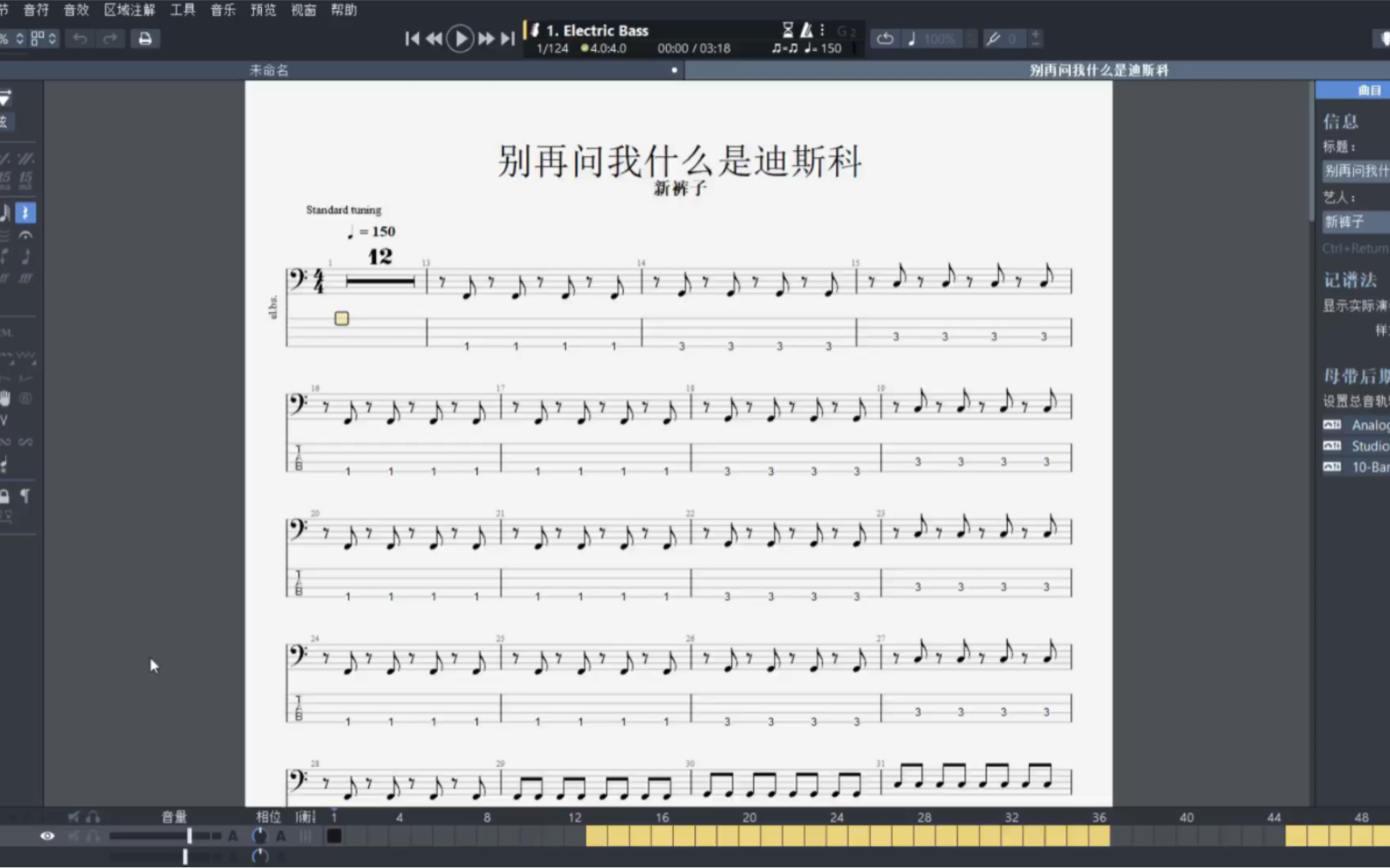Toggle the count-in hourglass icon
Screen dimensions: 1390x868
(787, 30)
